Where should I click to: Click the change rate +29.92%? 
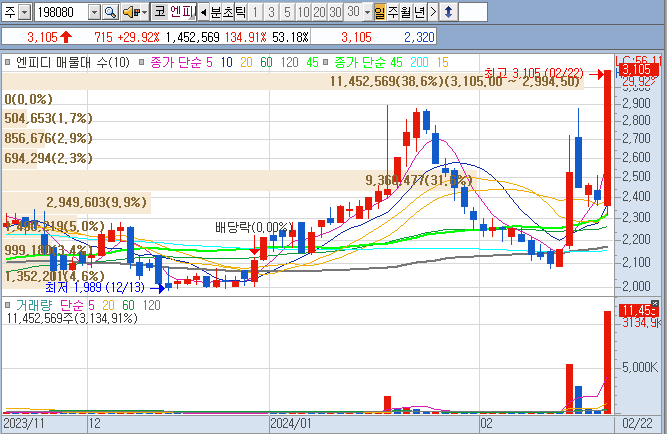tap(138, 37)
